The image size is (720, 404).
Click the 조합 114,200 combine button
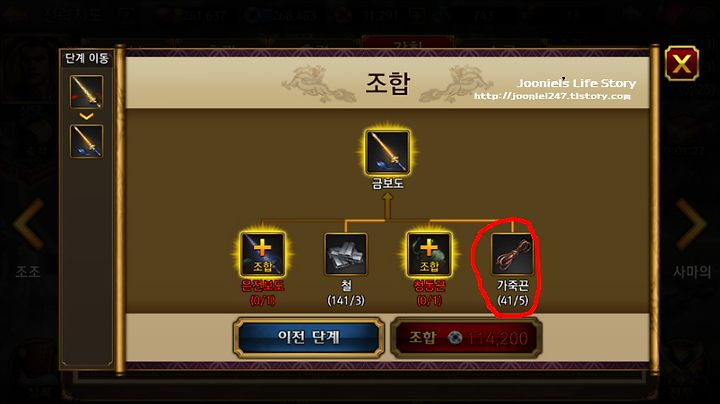[466, 338]
